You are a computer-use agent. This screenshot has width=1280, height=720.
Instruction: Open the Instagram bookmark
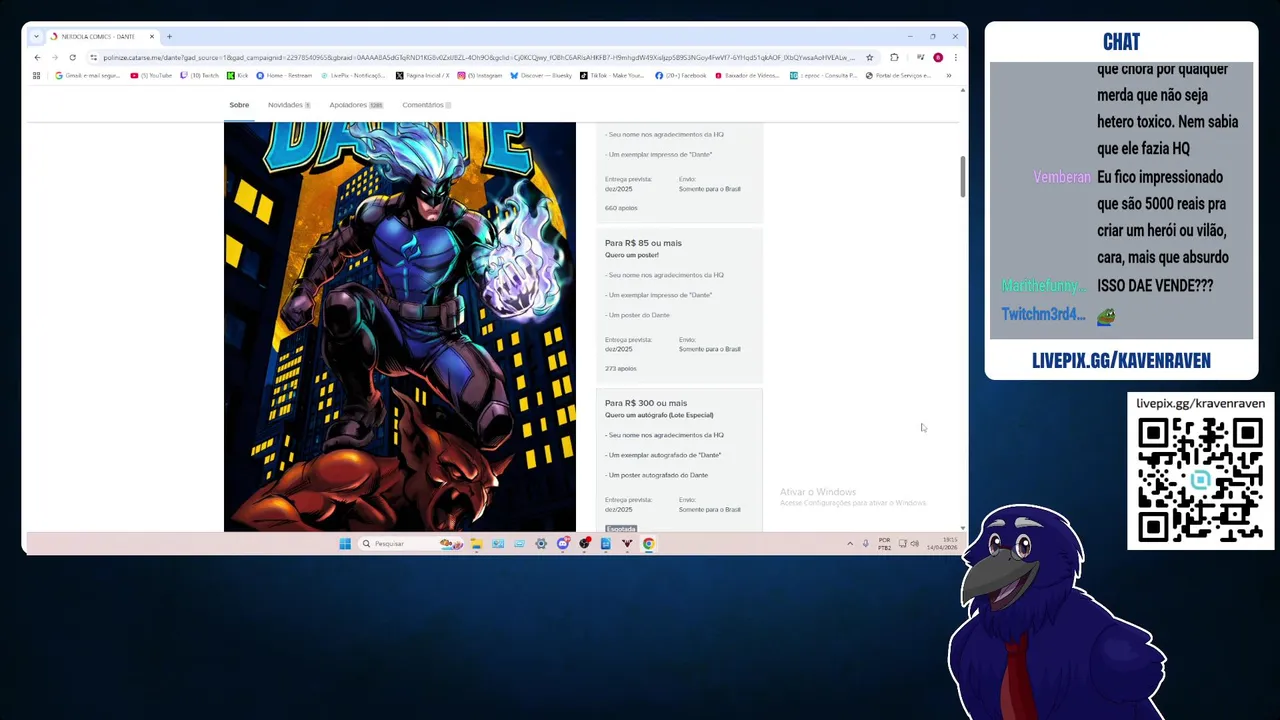tap(480, 75)
